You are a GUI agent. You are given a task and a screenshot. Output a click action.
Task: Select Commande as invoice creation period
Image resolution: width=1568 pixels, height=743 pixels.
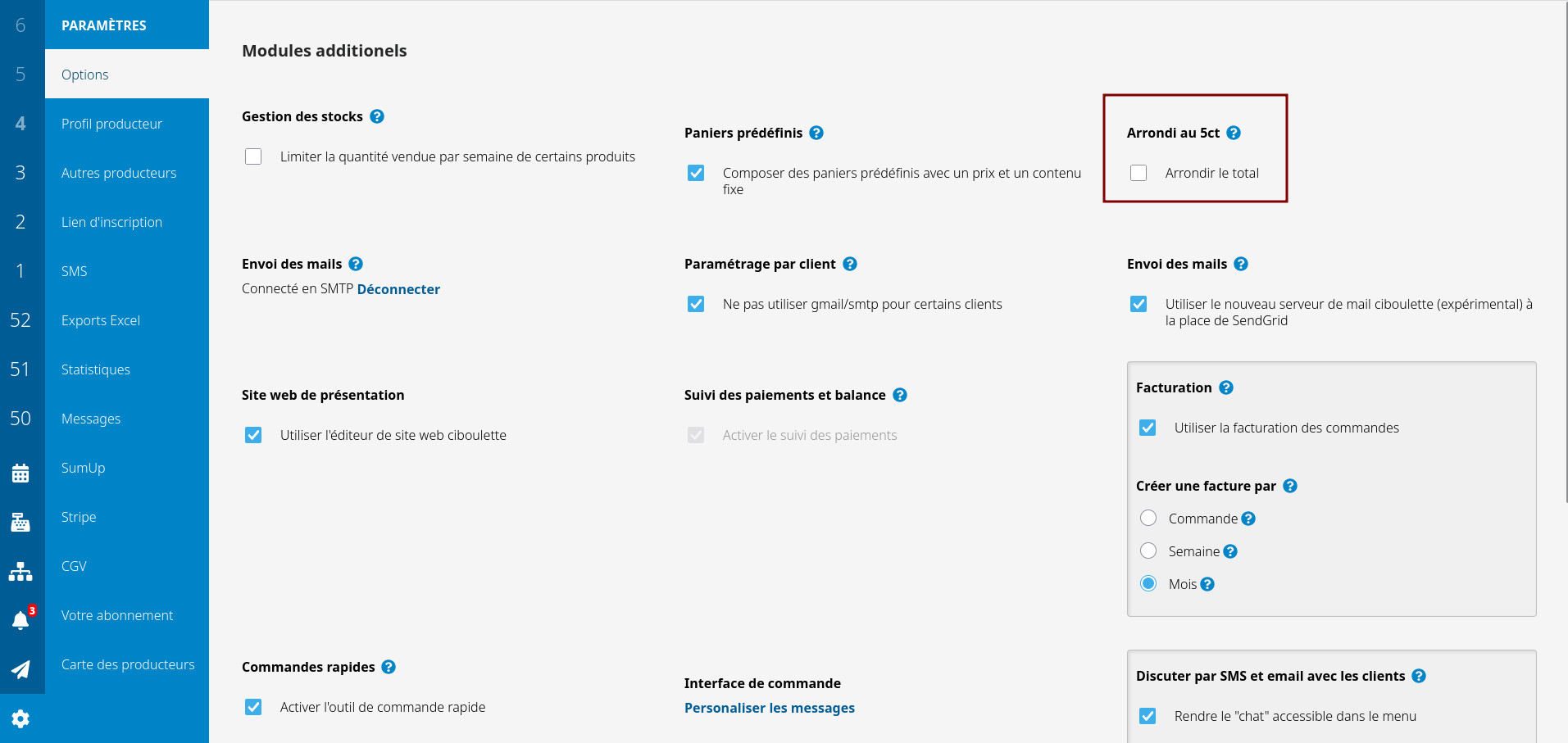click(1148, 518)
